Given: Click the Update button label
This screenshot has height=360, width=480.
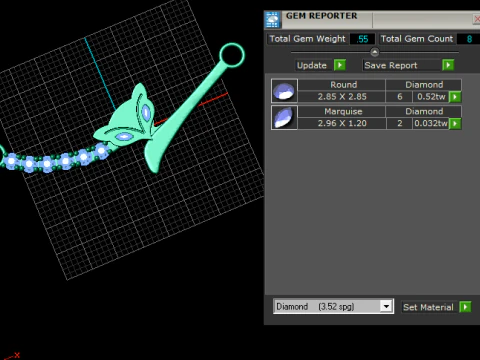Looking at the screenshot, I should click(312, 65).
